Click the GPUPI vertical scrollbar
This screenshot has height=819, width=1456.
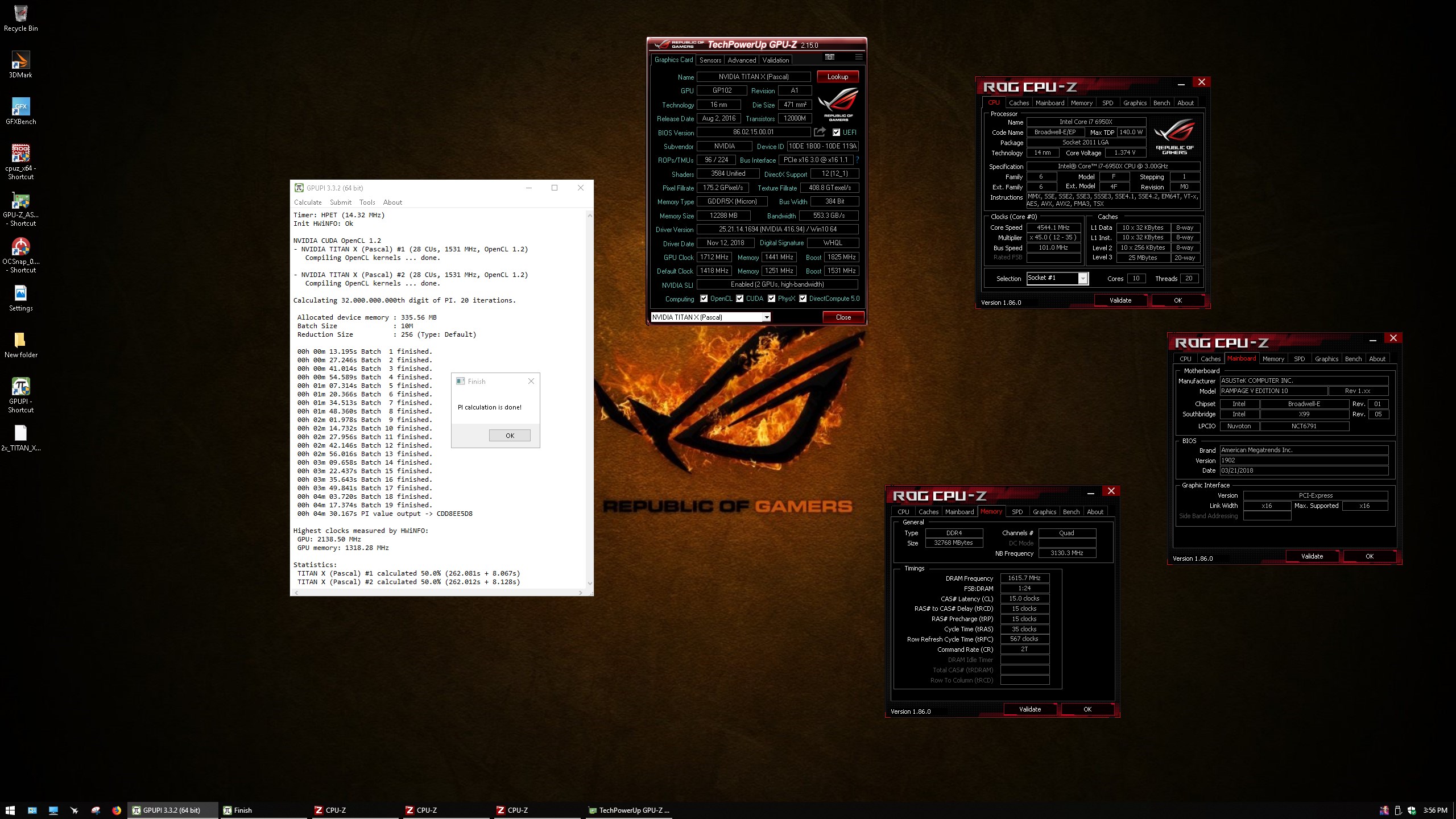pos(589,399)
